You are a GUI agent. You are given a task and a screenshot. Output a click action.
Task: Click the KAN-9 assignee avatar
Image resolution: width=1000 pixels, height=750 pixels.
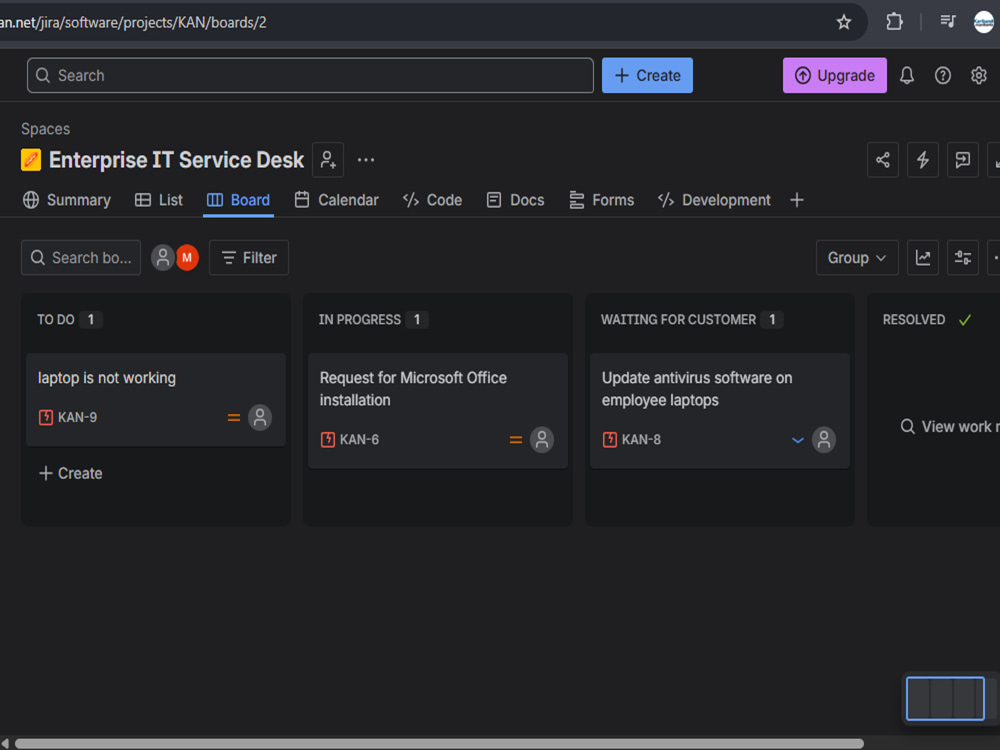[x=260, y=418]
